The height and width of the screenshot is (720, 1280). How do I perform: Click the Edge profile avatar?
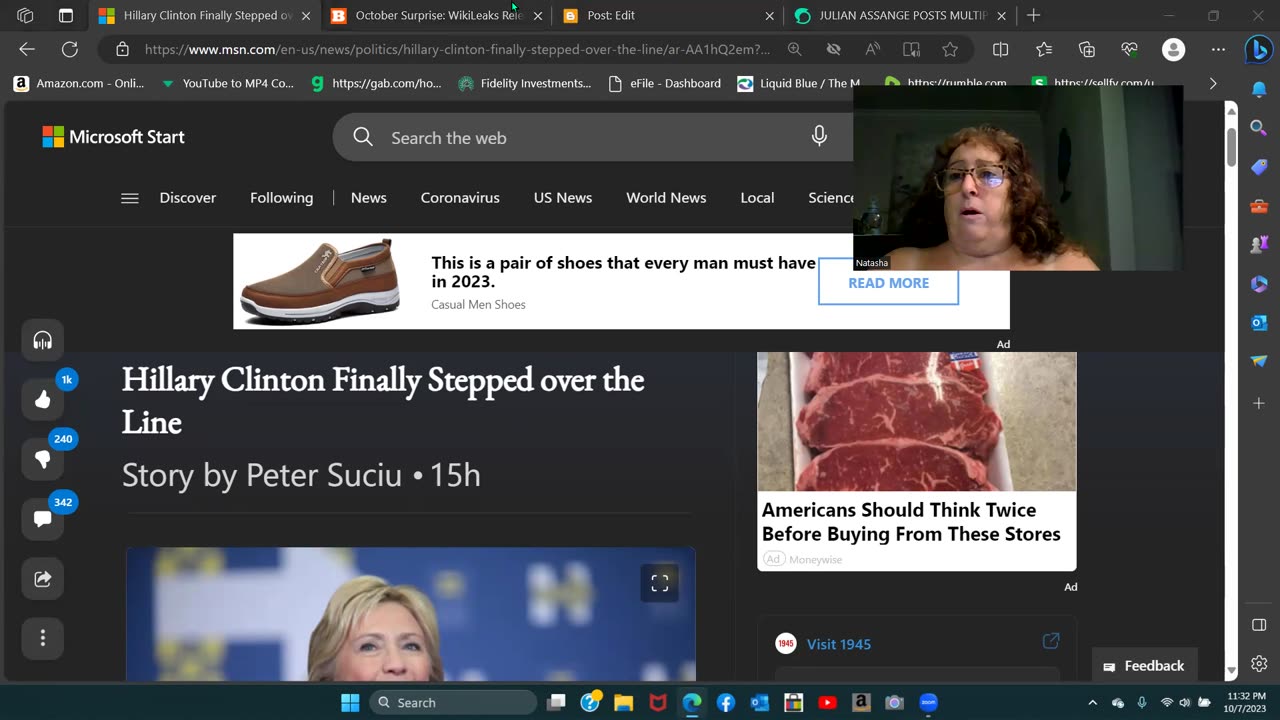[1174, 49]
